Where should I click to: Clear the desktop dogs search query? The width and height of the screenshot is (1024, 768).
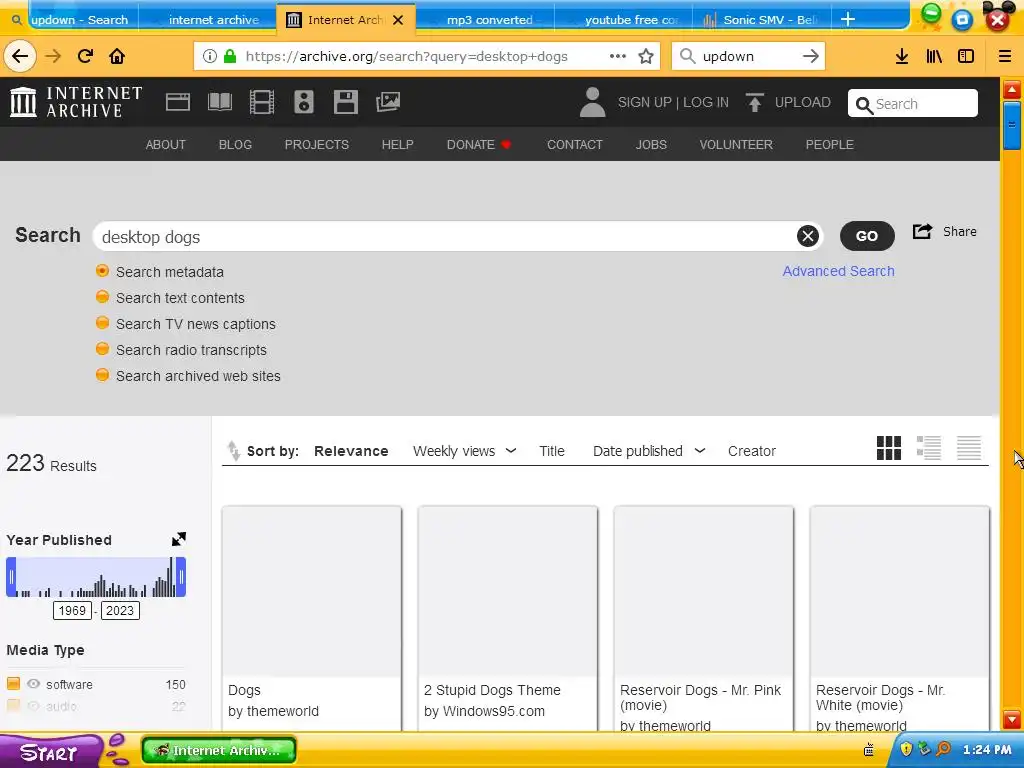click(808, 236)
